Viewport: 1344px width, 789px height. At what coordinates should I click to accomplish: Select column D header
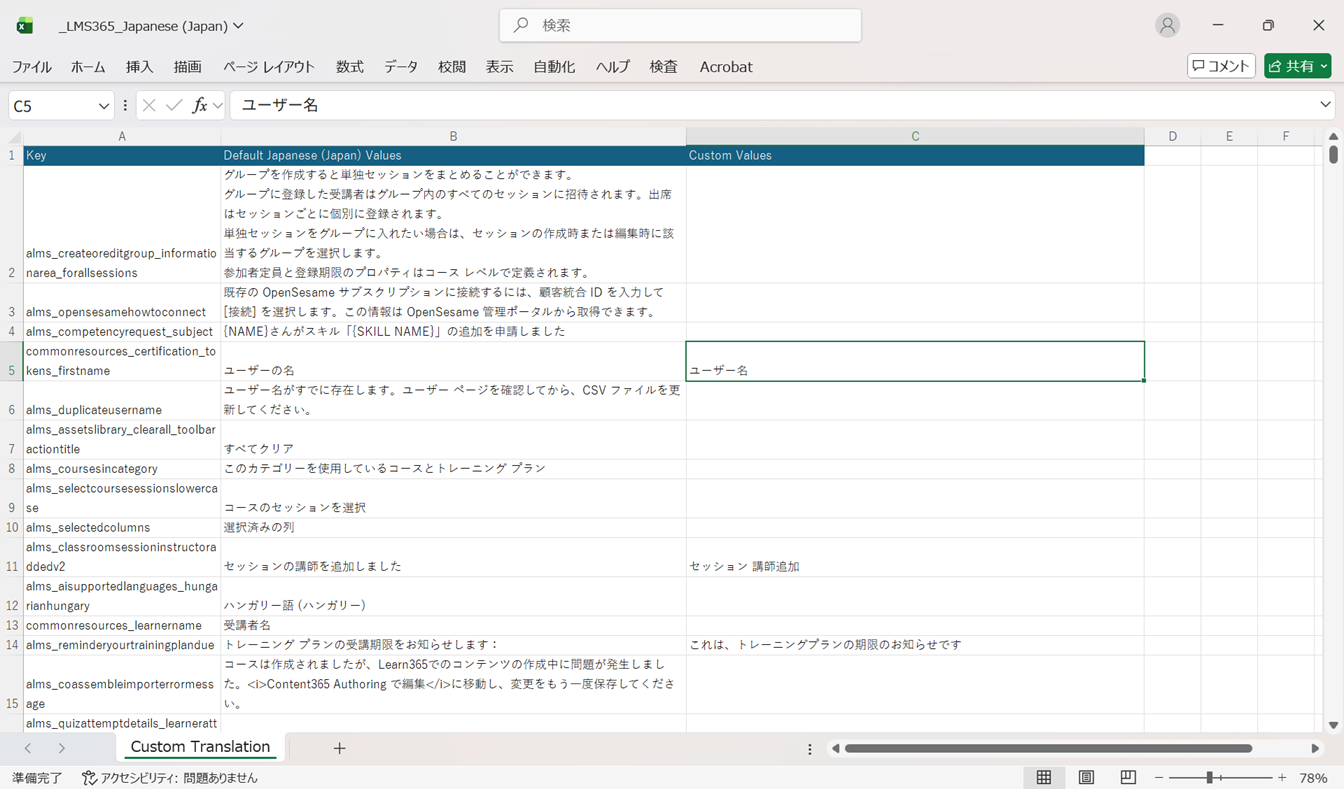pos(1172,136)
